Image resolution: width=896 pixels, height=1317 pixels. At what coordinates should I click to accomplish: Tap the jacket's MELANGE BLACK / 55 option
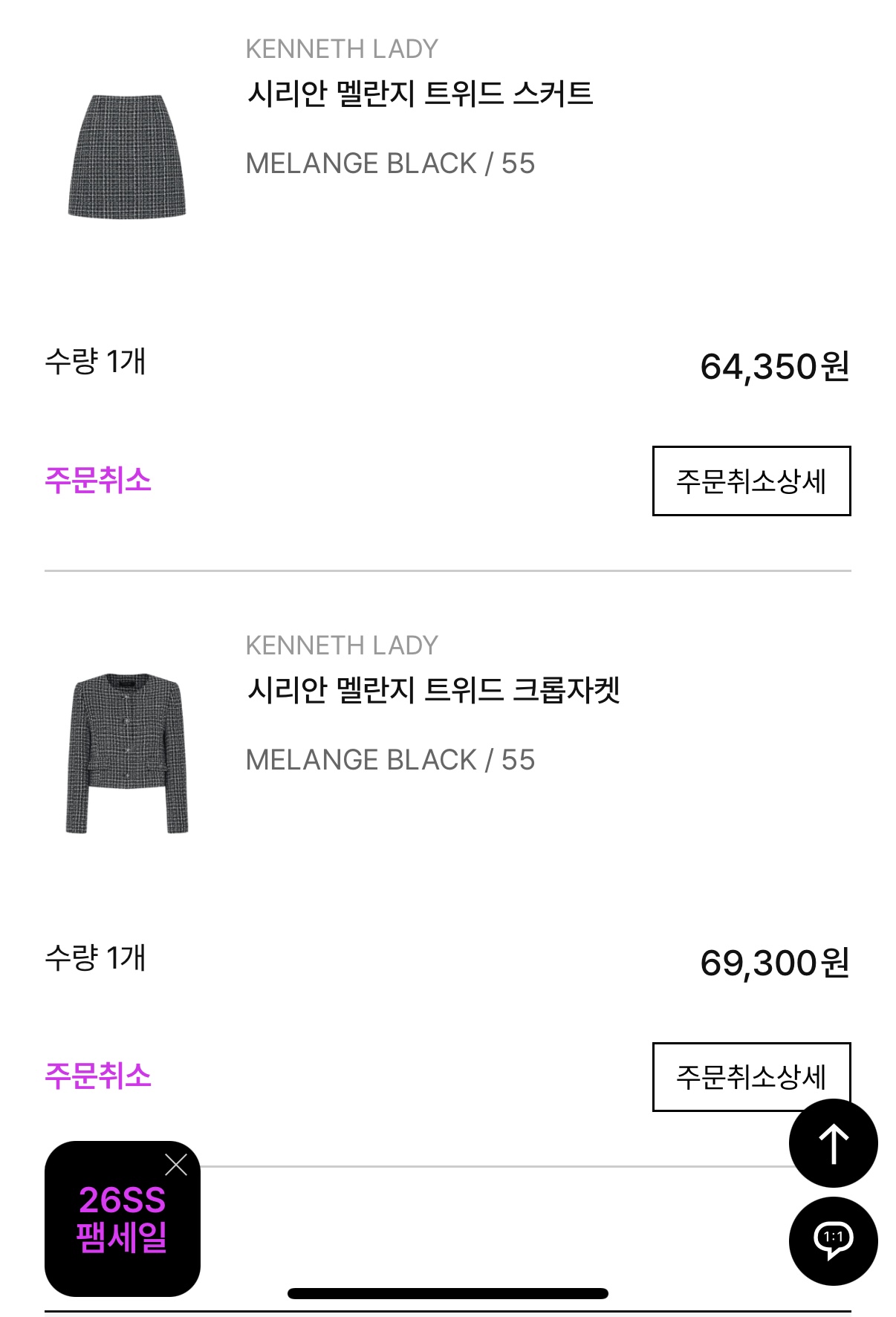click(390, 760)
